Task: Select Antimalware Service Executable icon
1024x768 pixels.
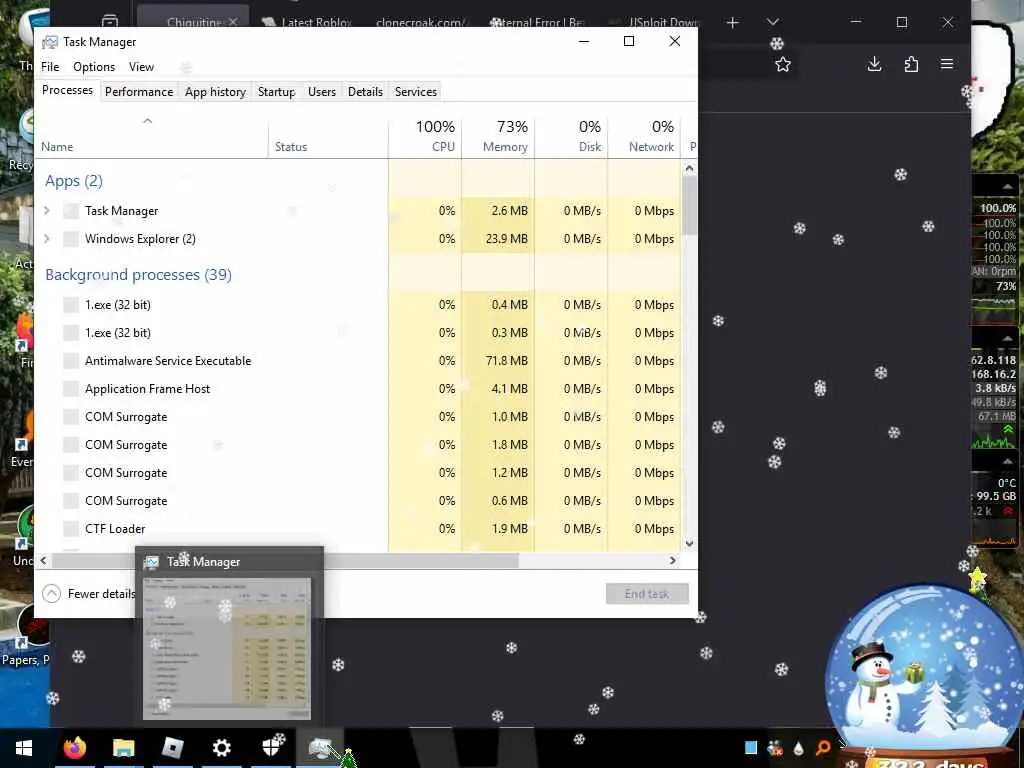Action: [71, 360]
